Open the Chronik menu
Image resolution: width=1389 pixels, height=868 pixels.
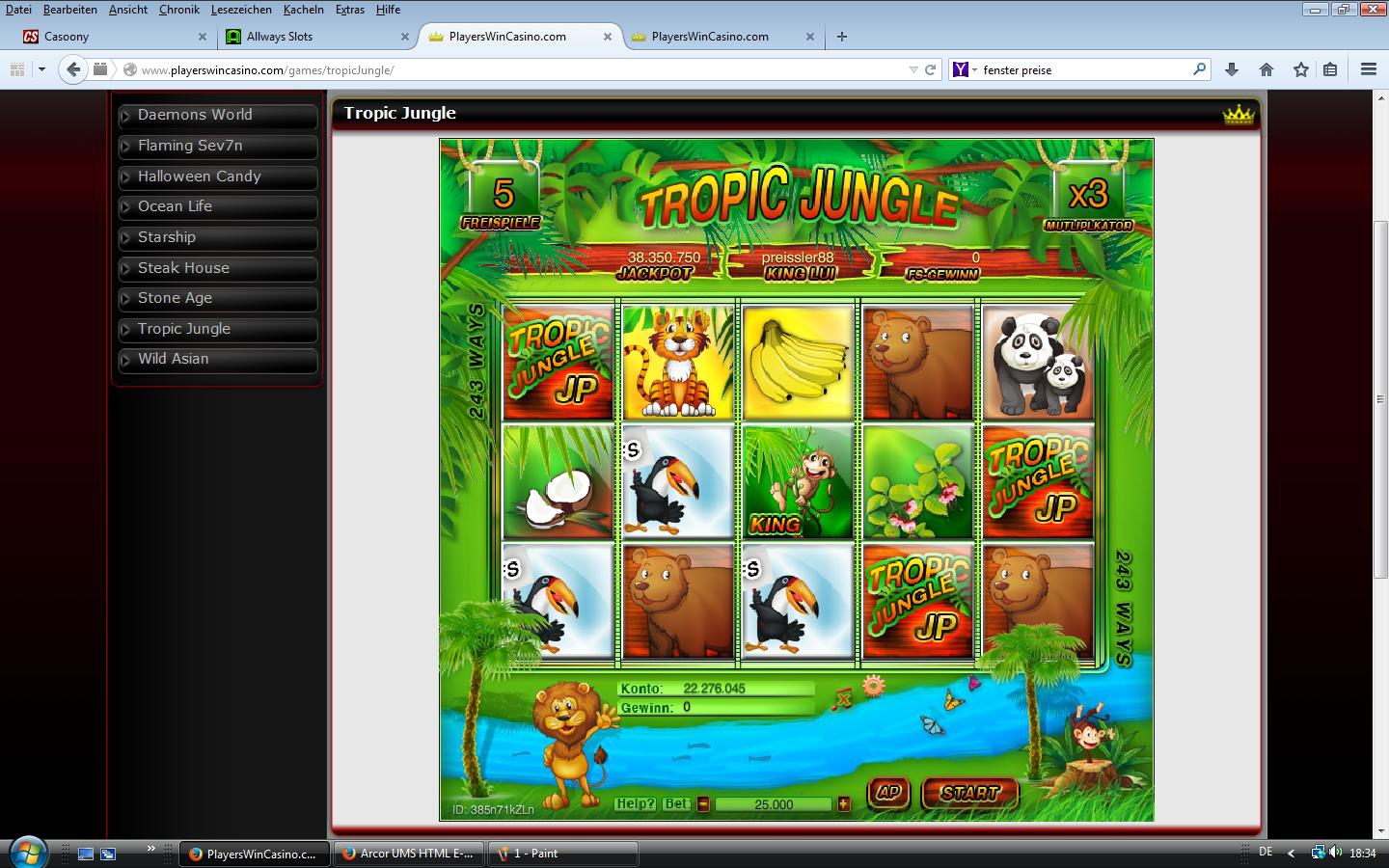179,10
